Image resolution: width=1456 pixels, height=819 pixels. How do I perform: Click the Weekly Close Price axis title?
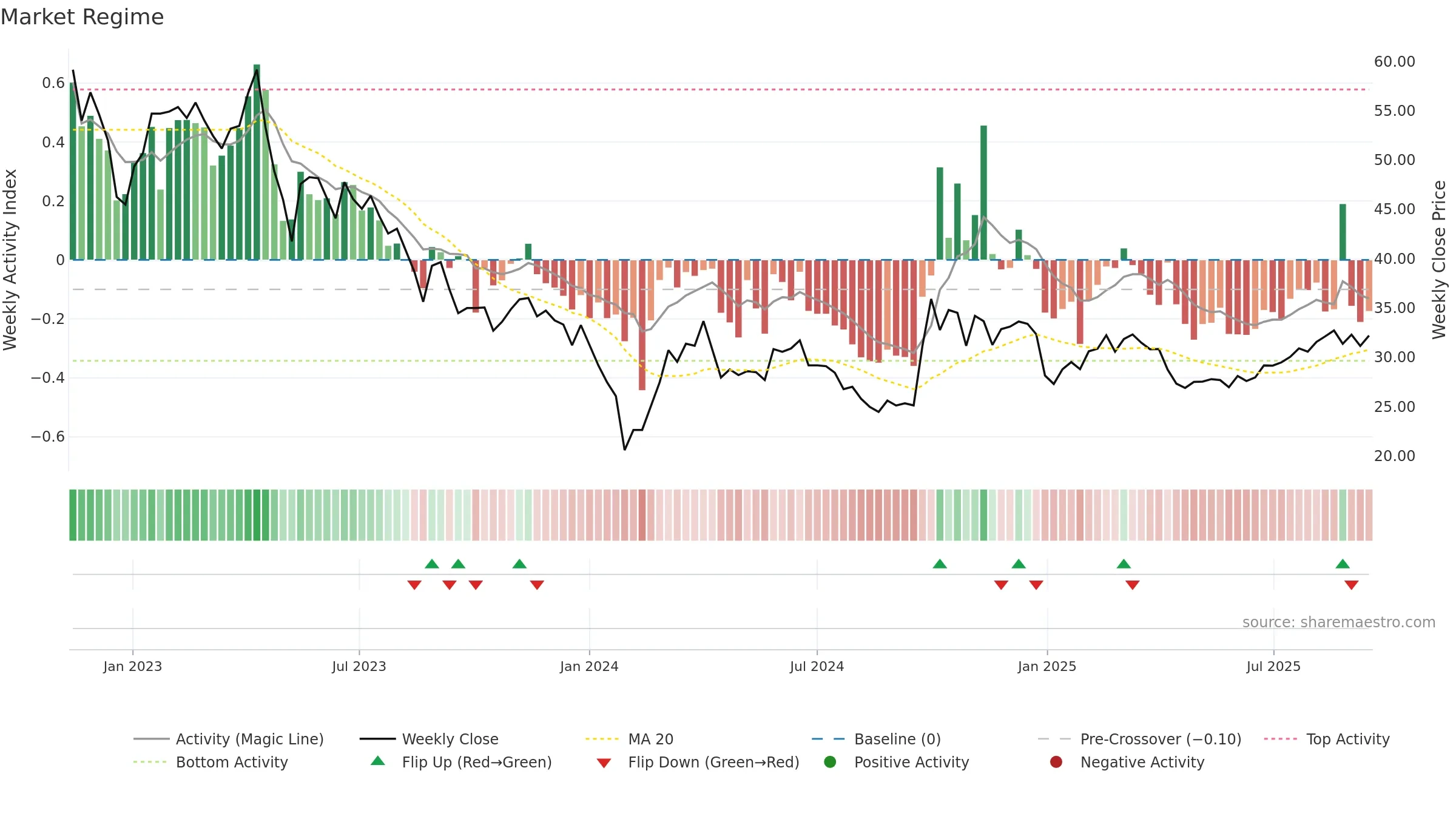click(1439, 260)
